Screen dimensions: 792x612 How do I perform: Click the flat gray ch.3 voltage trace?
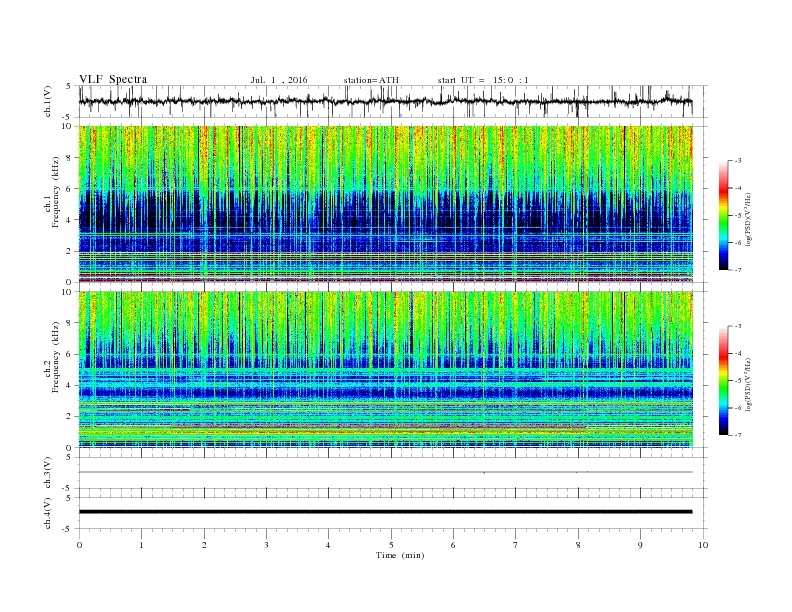(385, 472)
